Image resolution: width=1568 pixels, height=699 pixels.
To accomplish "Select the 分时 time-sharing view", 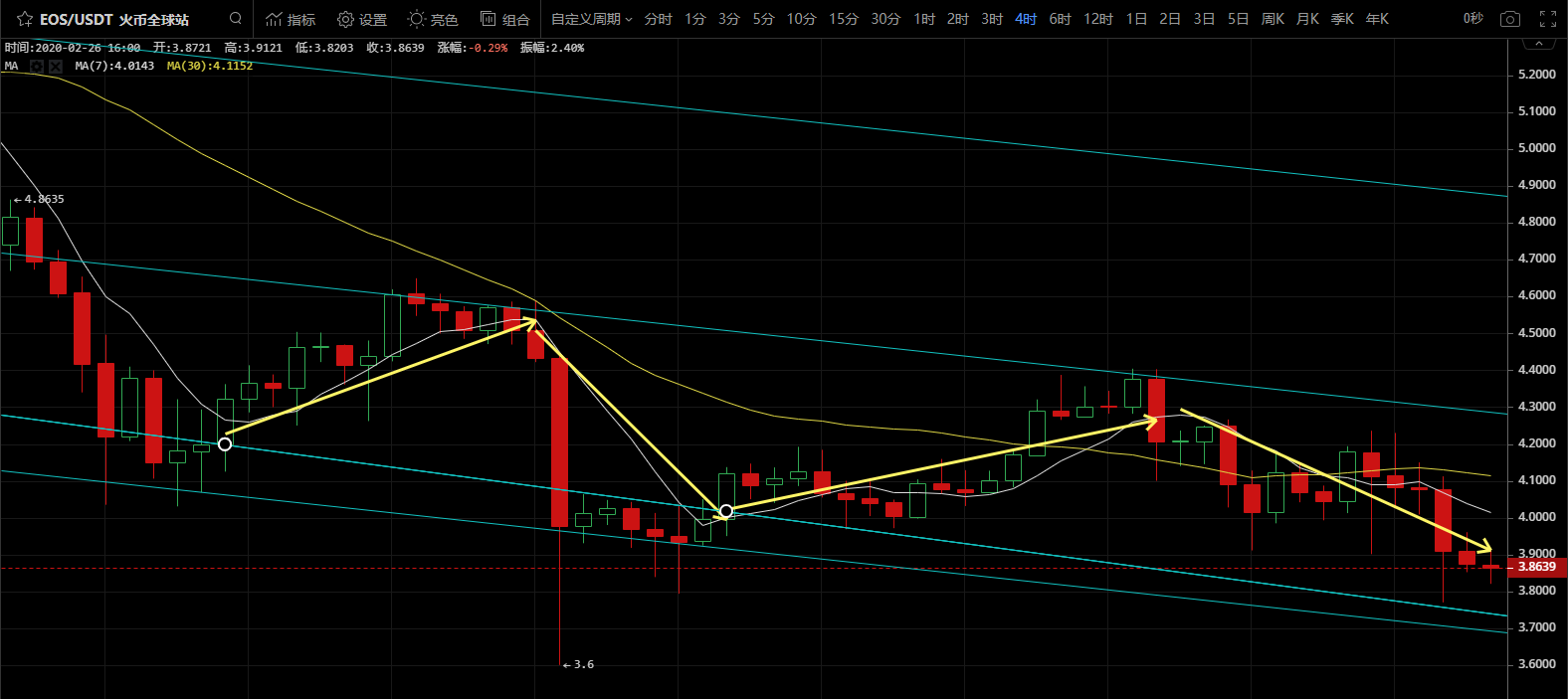I will click(658, 19).
